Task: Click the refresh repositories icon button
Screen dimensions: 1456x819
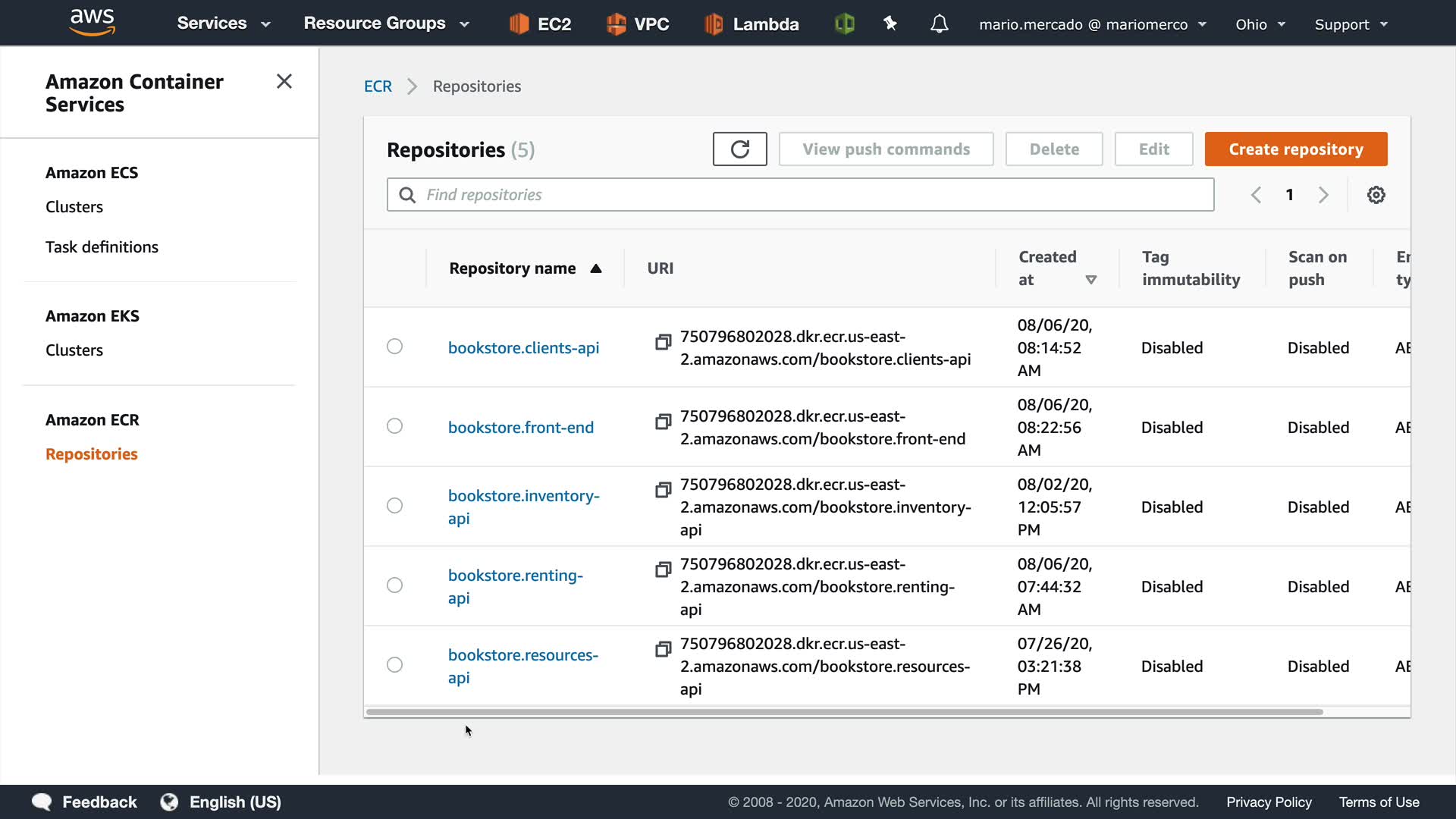Action: (x=739, y=149)
